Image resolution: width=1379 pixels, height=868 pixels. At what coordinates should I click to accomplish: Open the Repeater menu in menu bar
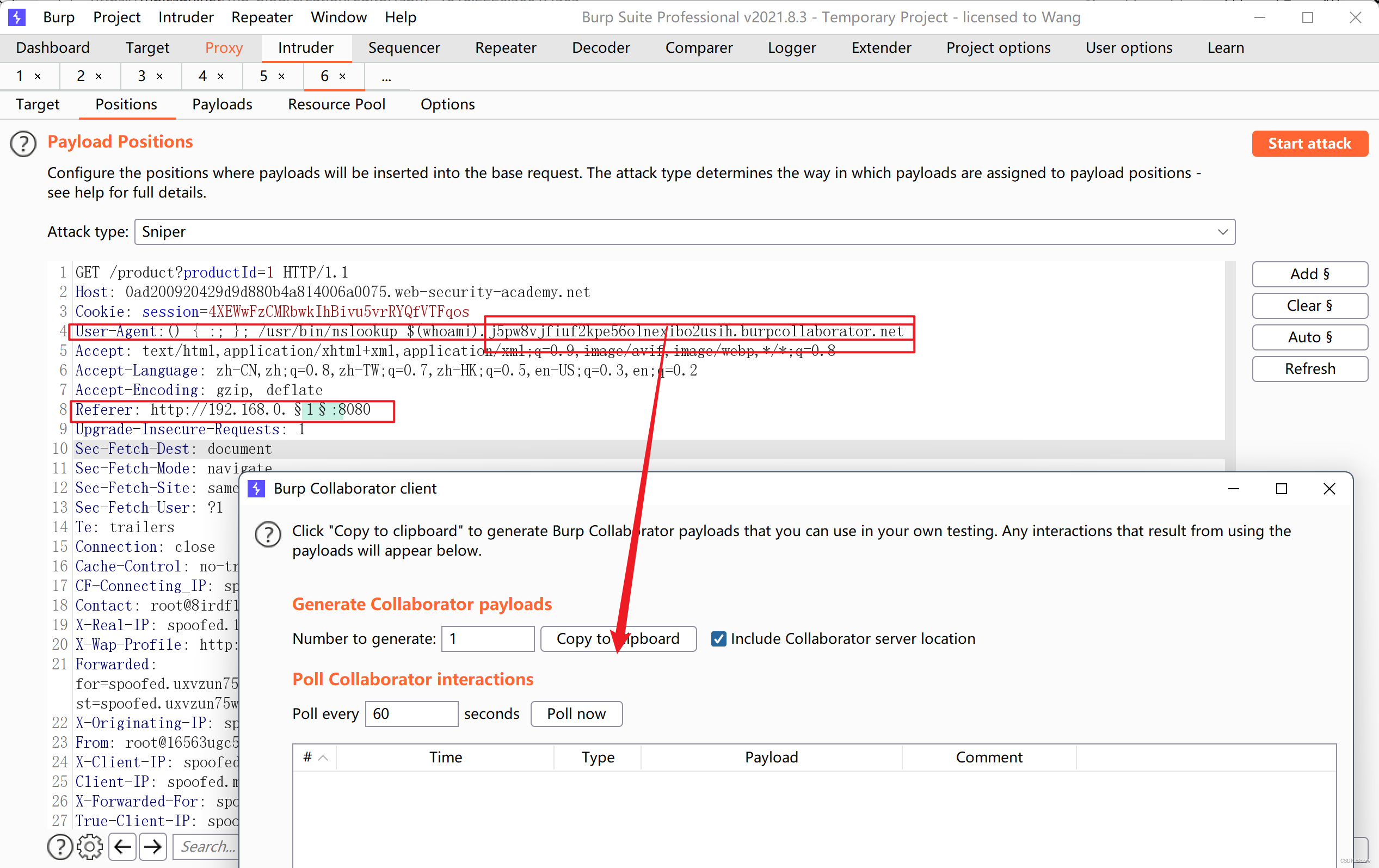[262, 17]
